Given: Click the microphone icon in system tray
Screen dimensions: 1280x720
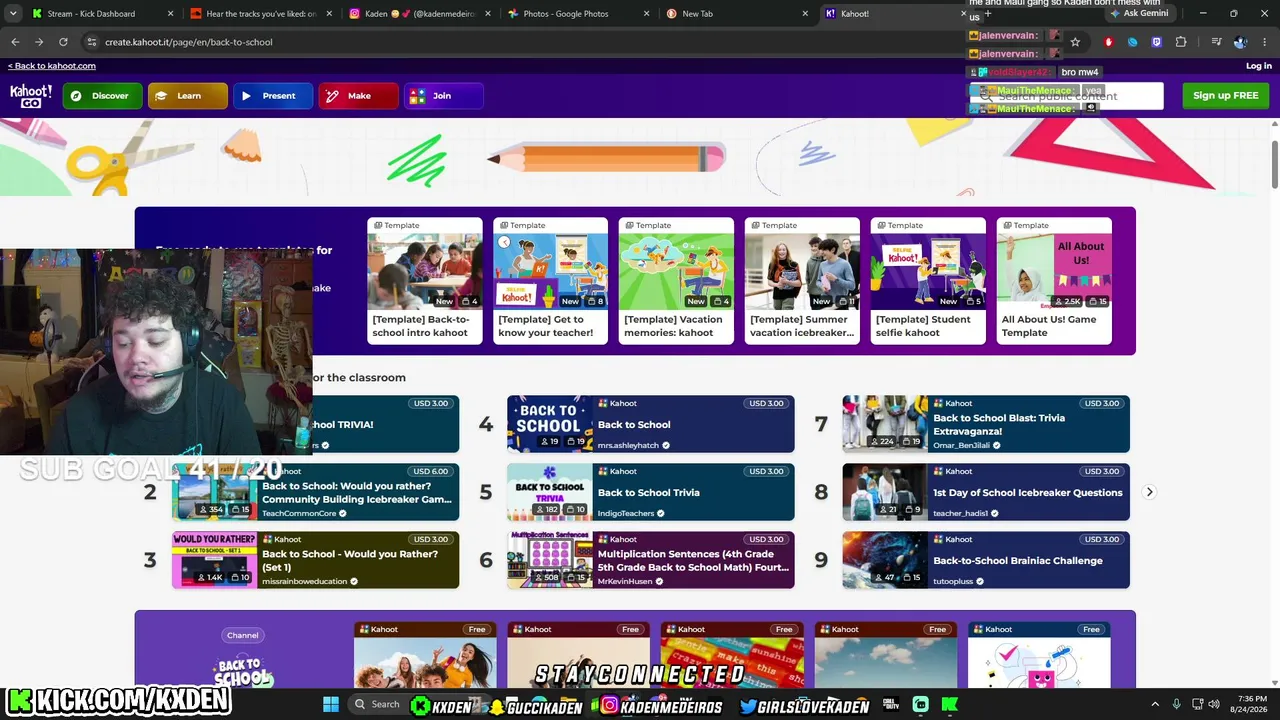Looking at the screenshot, I should pyautogui.click(x=1177, y=704).
